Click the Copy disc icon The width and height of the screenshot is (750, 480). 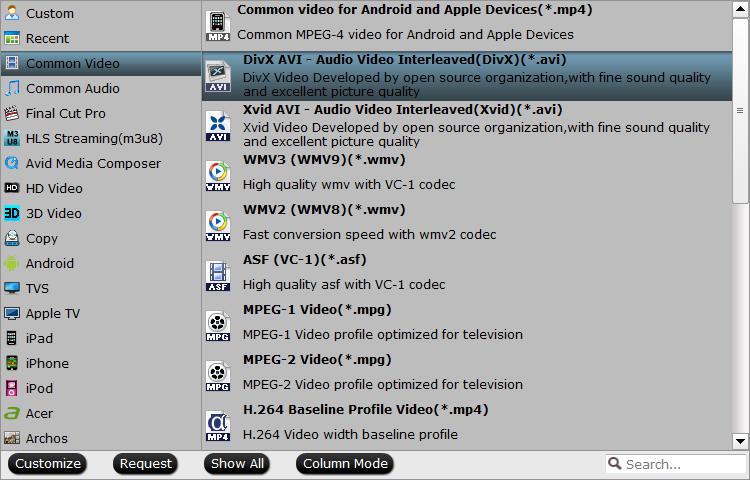(x=12, y=238)
